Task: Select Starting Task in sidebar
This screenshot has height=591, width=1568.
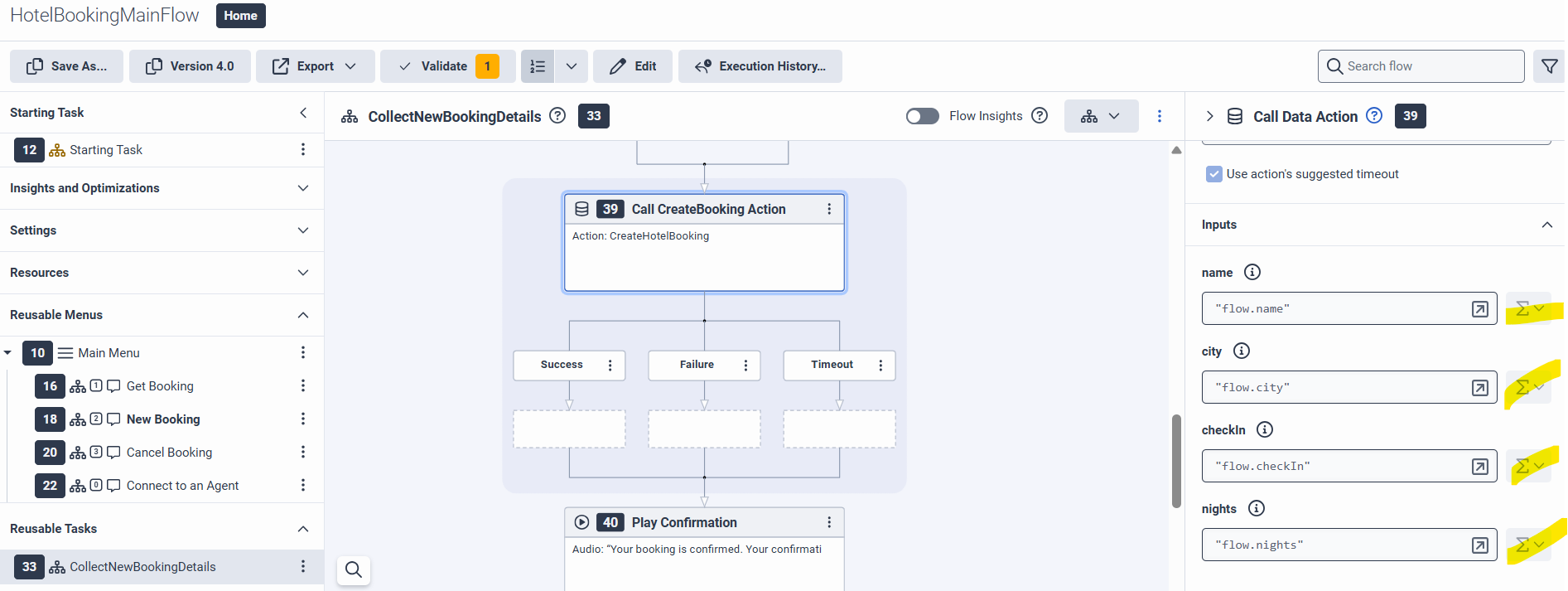Action: point(106,150)
